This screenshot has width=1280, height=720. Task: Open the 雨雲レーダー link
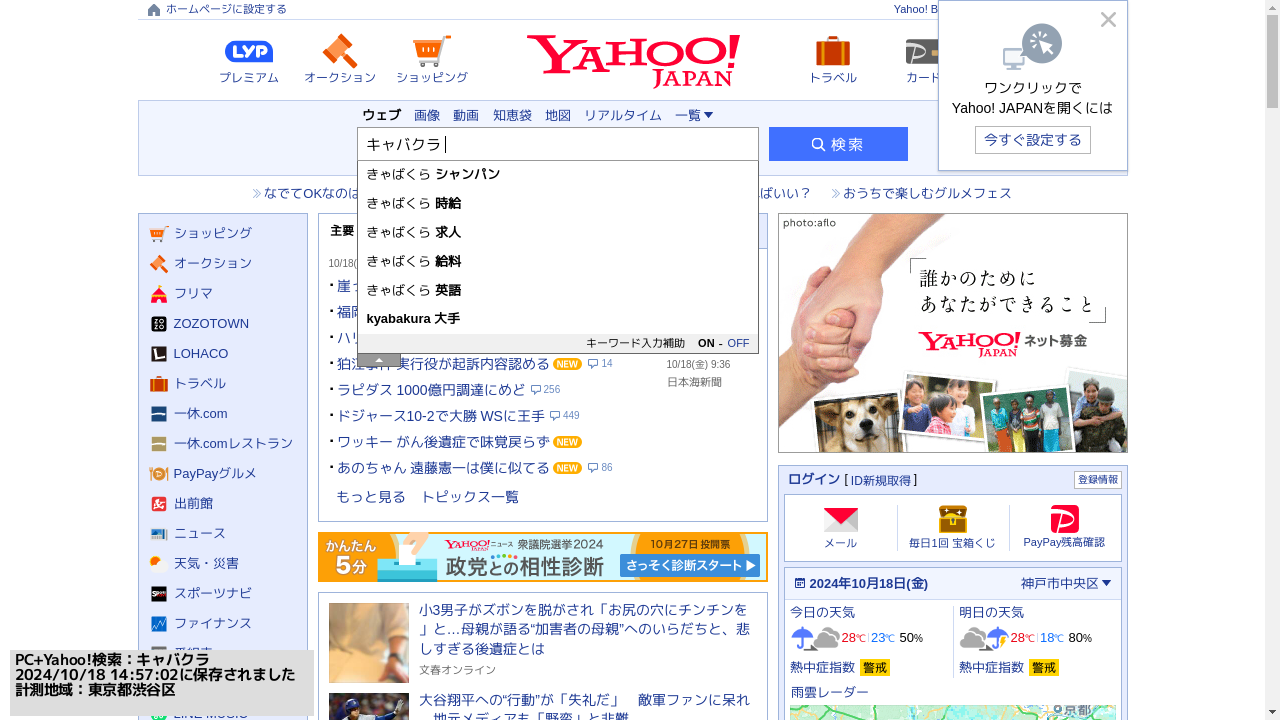(830, 692)
